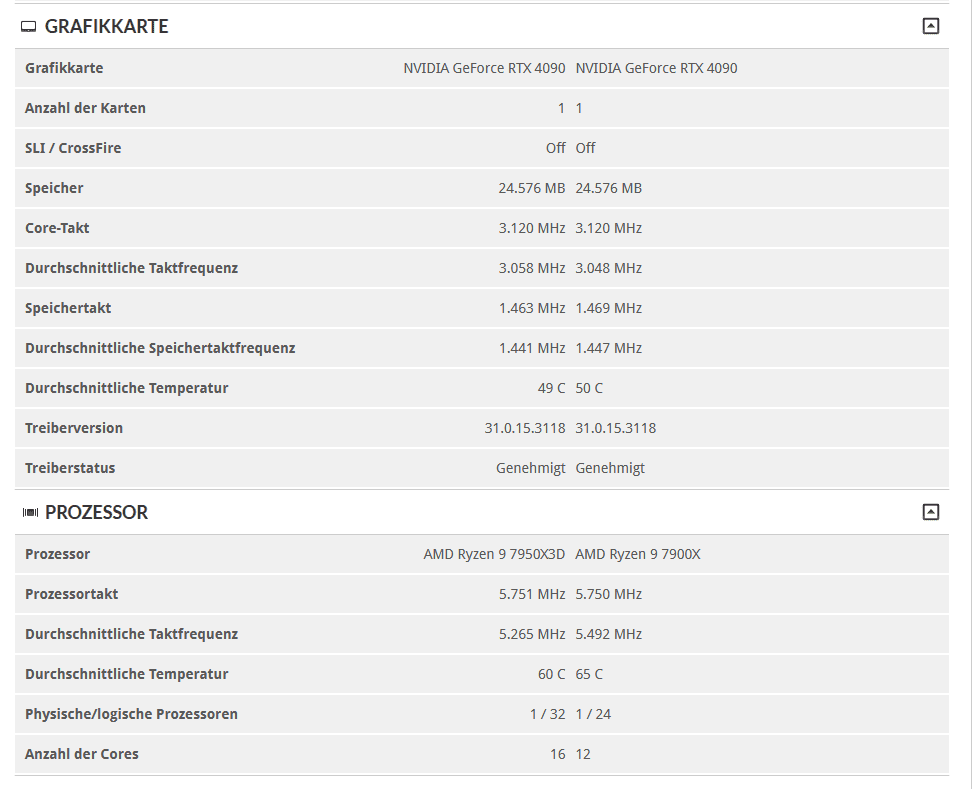
Task: Click the first 3.120 MHz Core-Takt value
Action: [x=532, y=228]
